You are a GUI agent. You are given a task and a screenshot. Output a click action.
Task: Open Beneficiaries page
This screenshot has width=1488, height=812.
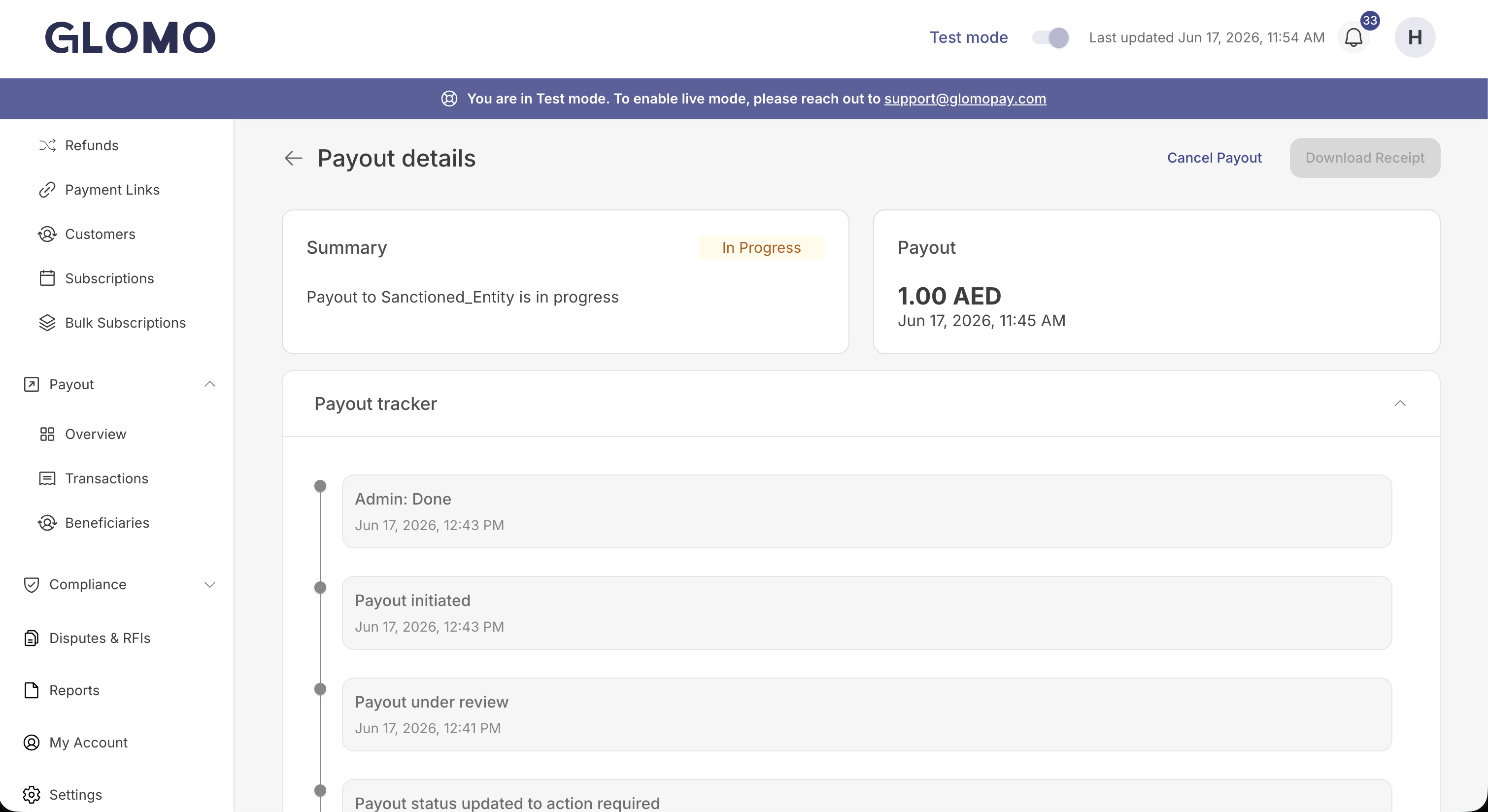pos(107,523)
